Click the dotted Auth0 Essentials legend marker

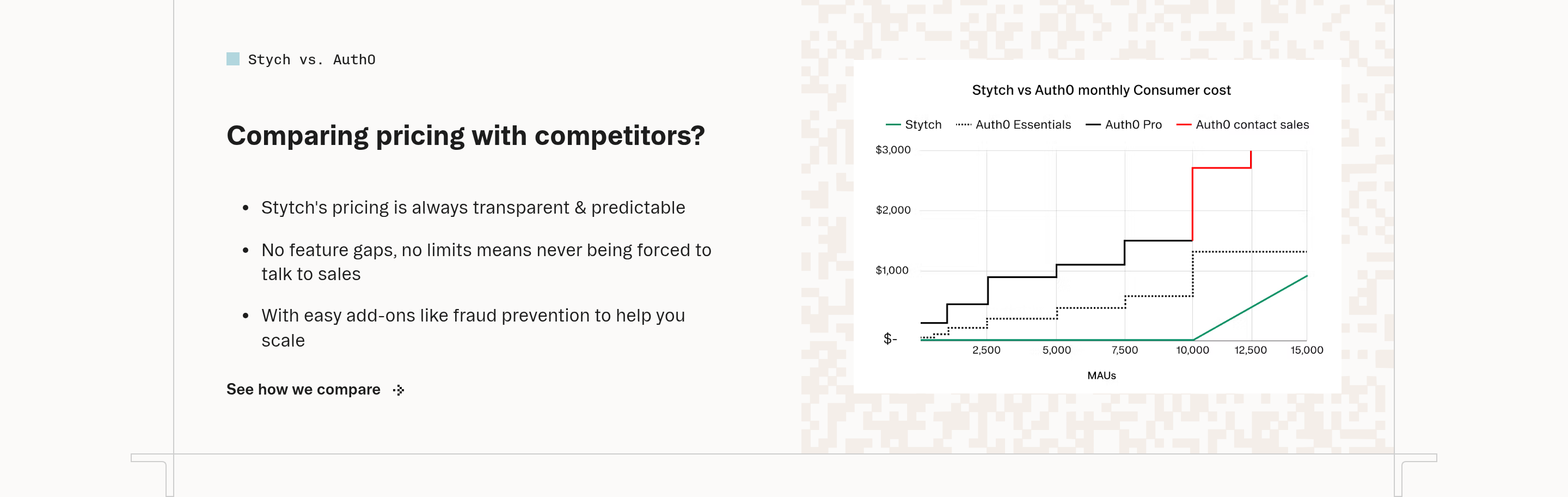click(963, 124)
